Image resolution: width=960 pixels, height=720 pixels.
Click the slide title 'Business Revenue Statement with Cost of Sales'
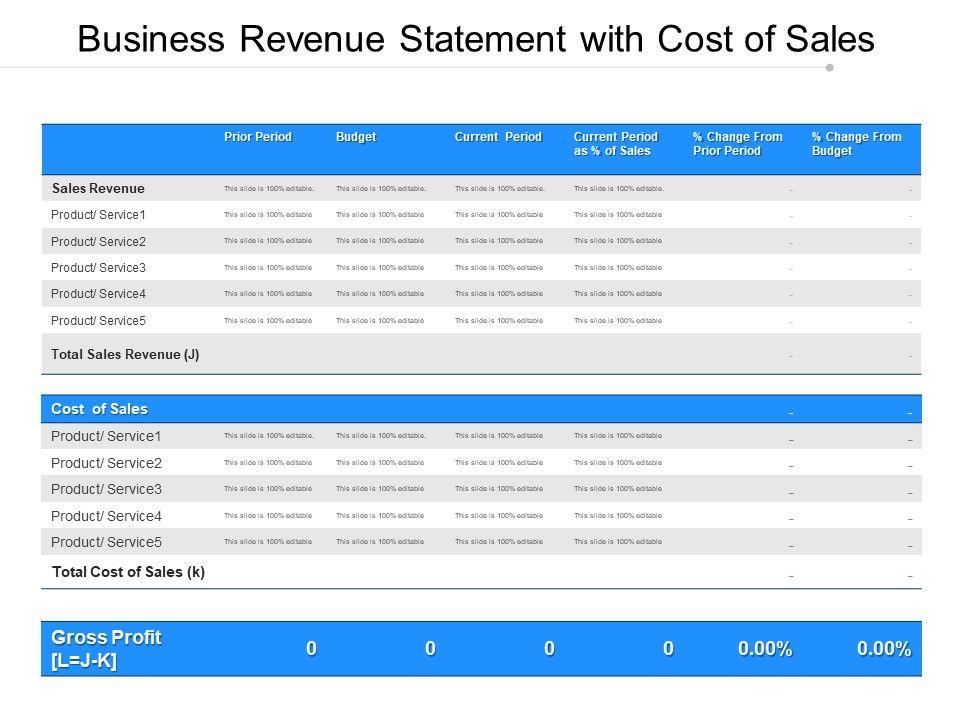(x=476, y=38)
